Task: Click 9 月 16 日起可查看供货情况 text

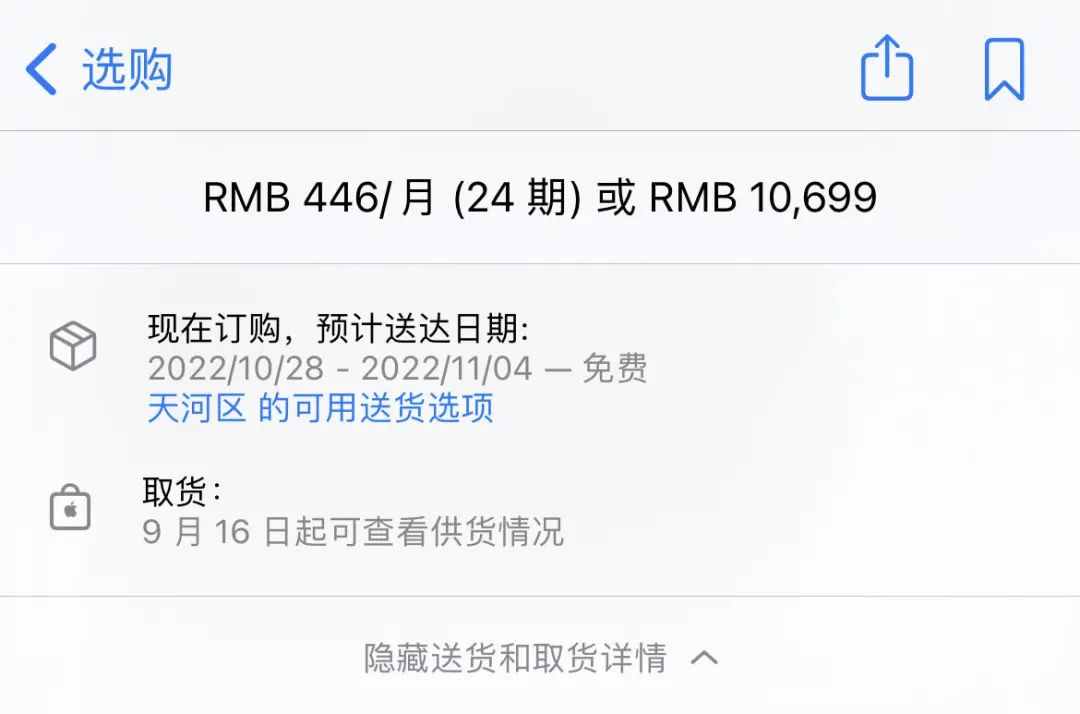Action: coord(353,532)
